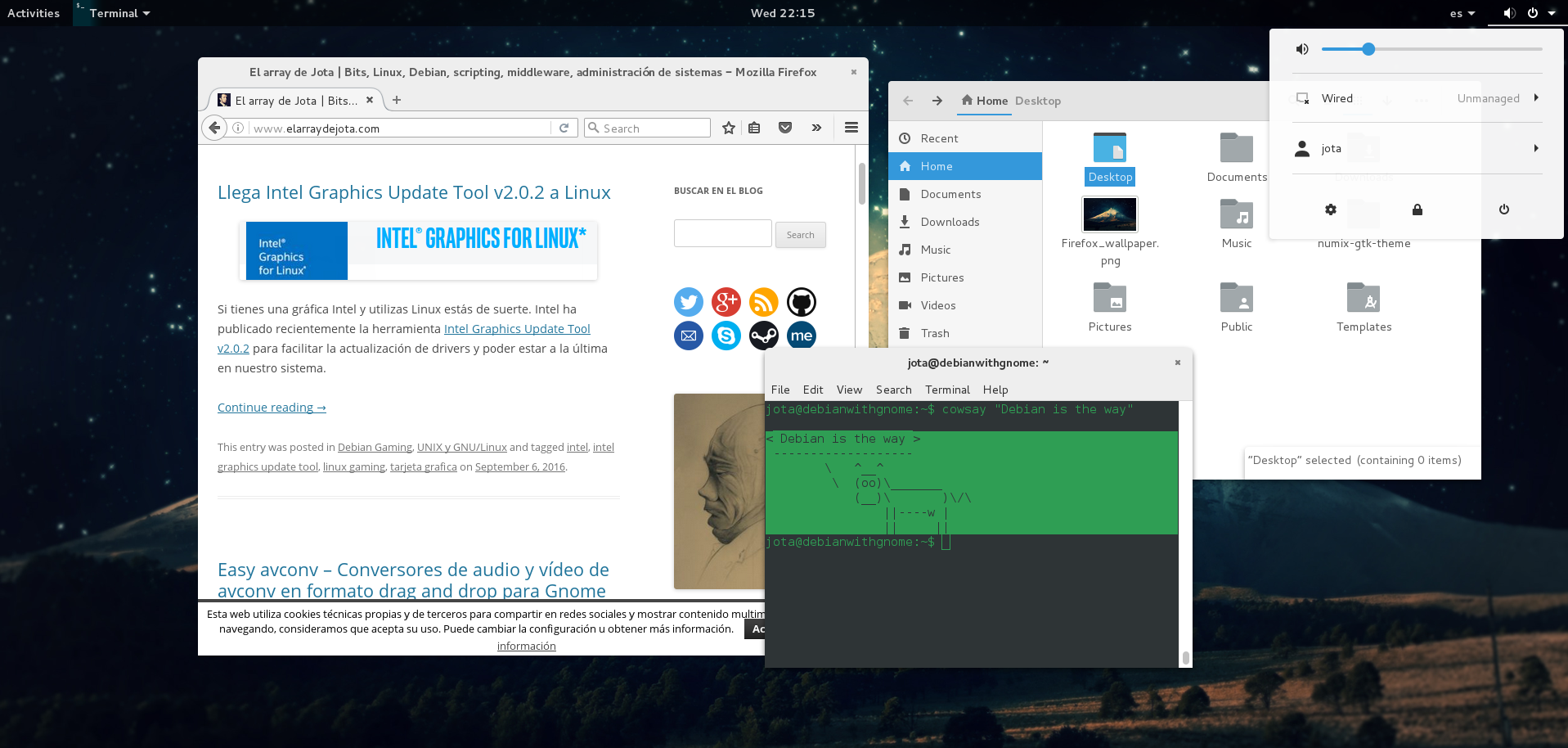Click Home breadcrumb in Files path bar
Image resolution: width=1568 pixels, height=748 pixels.
[984, 101]
